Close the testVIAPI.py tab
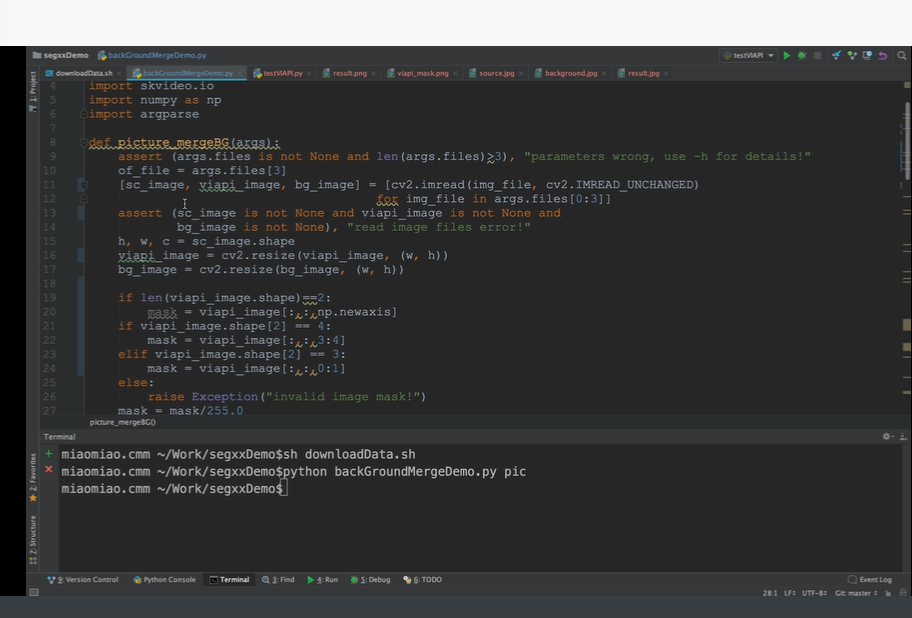Viewport: 912px width, 618px height. click(x=309, y=73)
